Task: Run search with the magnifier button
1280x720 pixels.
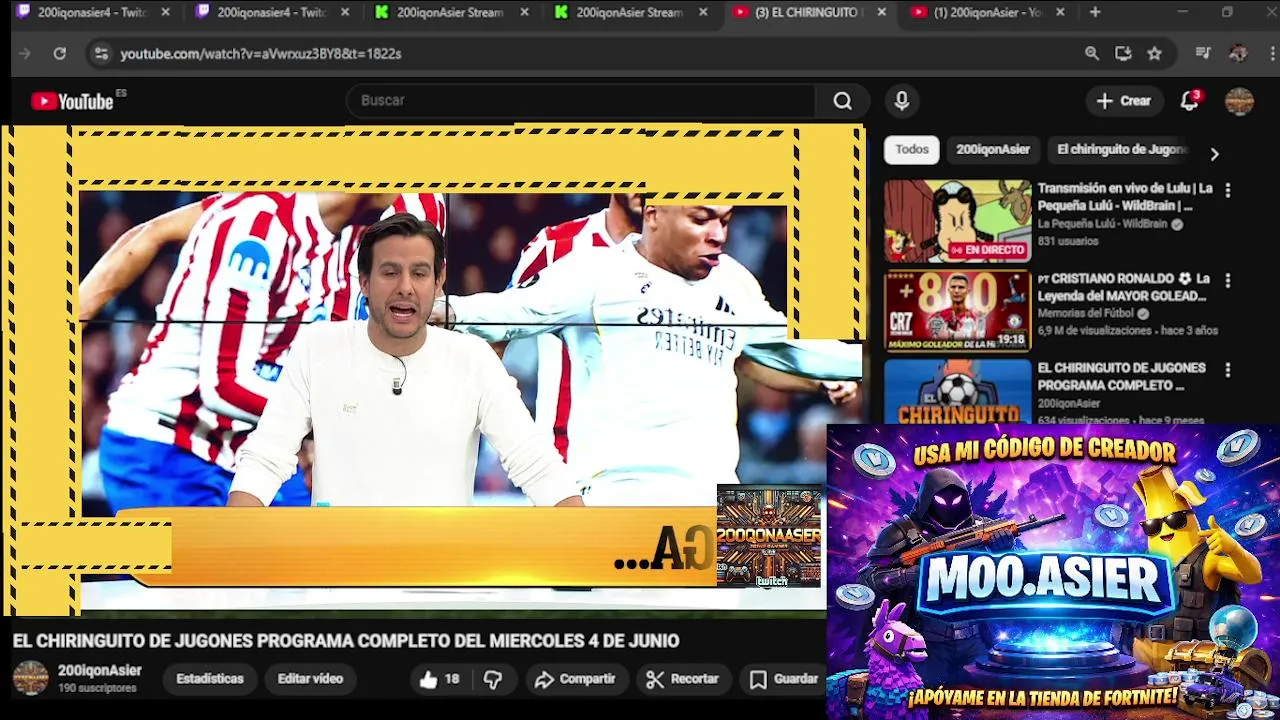Action: click(x=843, y=101)
